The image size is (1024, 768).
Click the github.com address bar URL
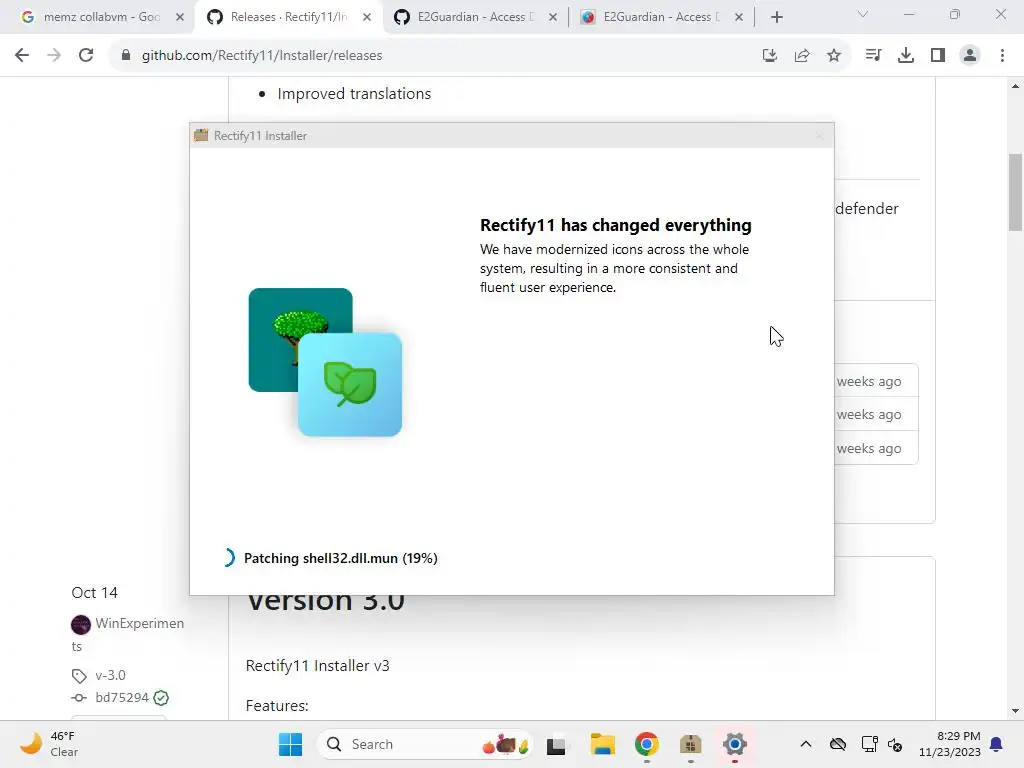pyautogui.click(x=262, y=56)
